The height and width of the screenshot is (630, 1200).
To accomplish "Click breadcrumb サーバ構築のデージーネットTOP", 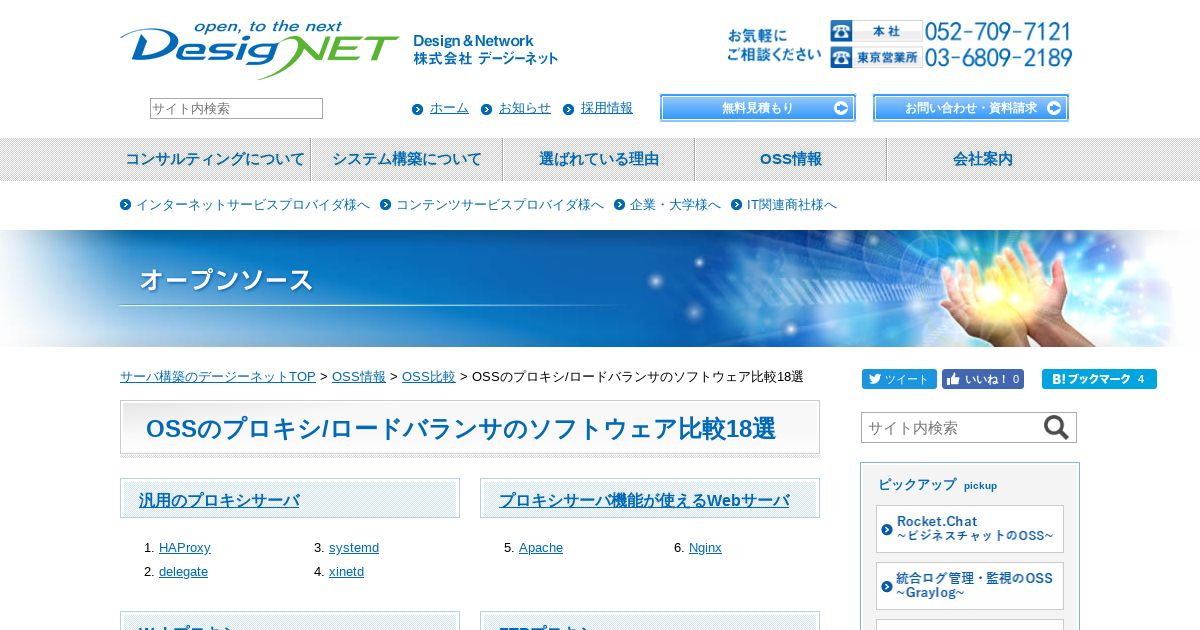I will (x=218, y=377).
